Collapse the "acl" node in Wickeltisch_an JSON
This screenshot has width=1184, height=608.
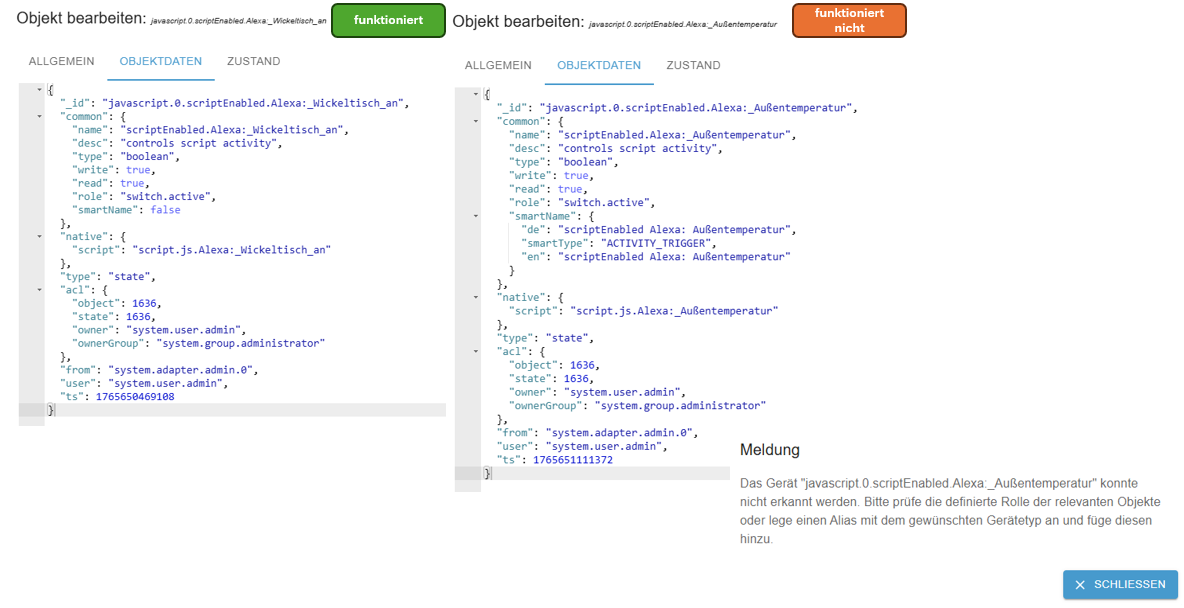pyautogui.click(x=39, y=290)
